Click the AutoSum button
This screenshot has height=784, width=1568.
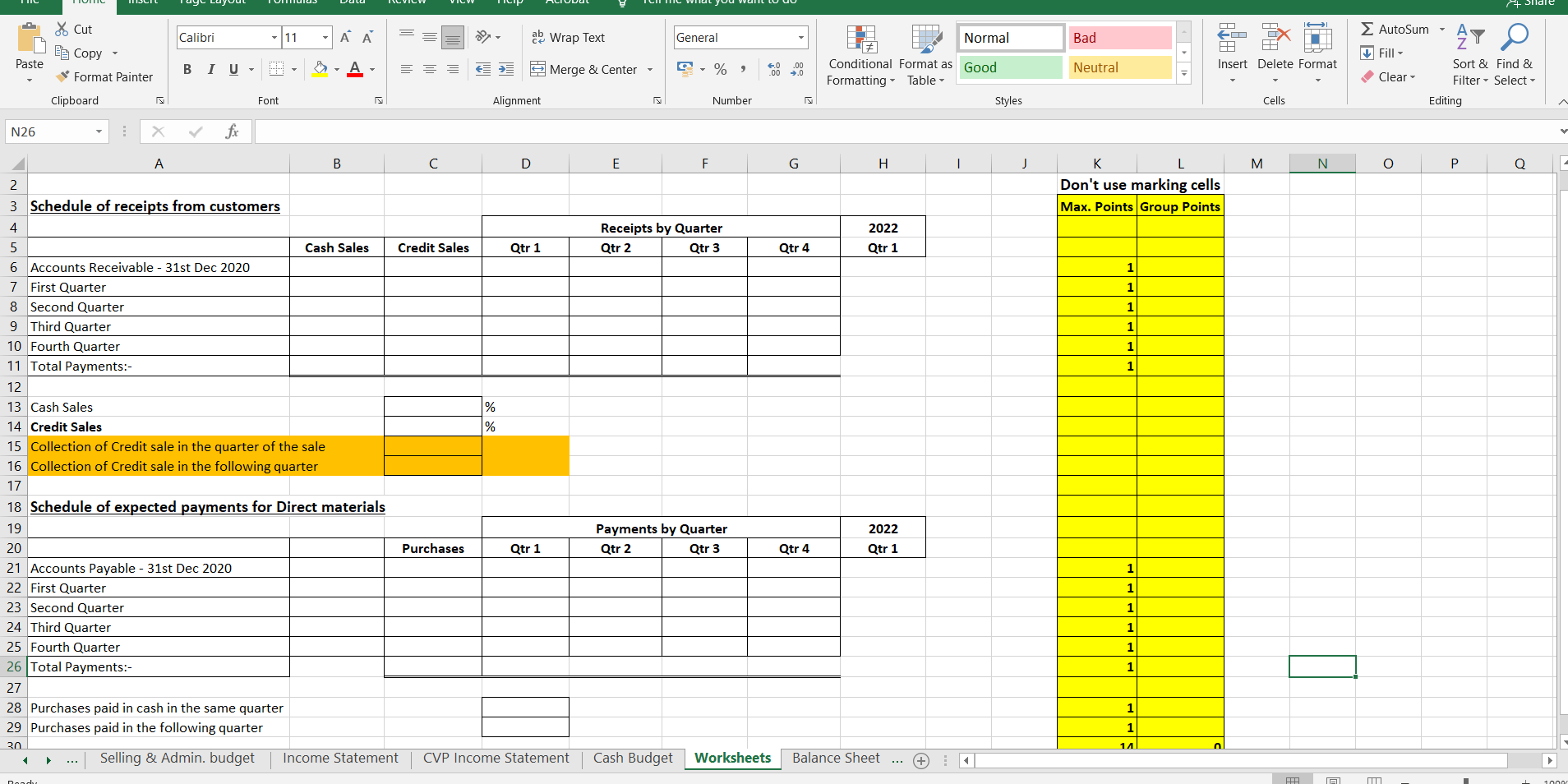(x=1395, y=29)
